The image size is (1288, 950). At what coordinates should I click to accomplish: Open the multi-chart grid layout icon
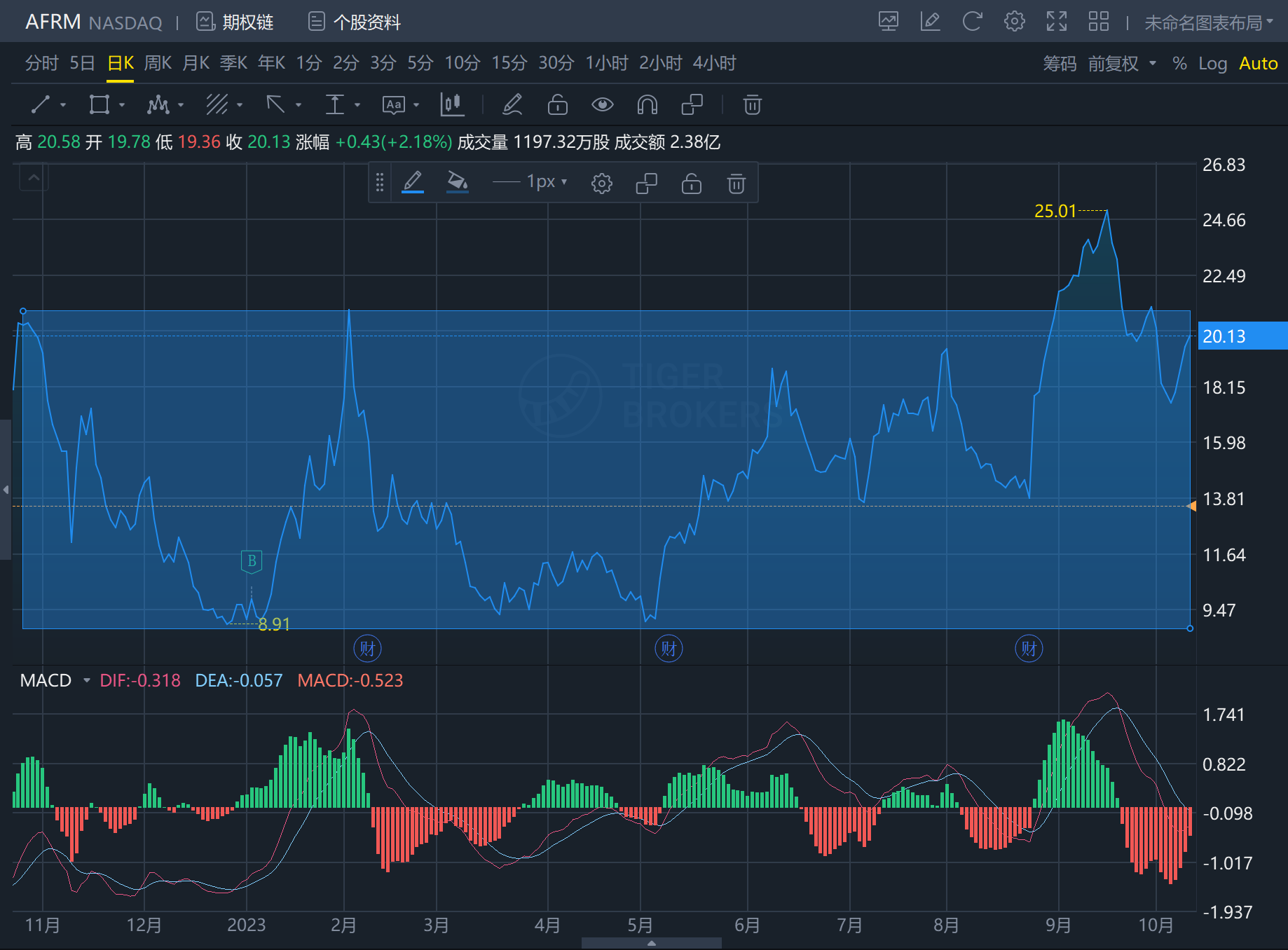point(1098,22)
